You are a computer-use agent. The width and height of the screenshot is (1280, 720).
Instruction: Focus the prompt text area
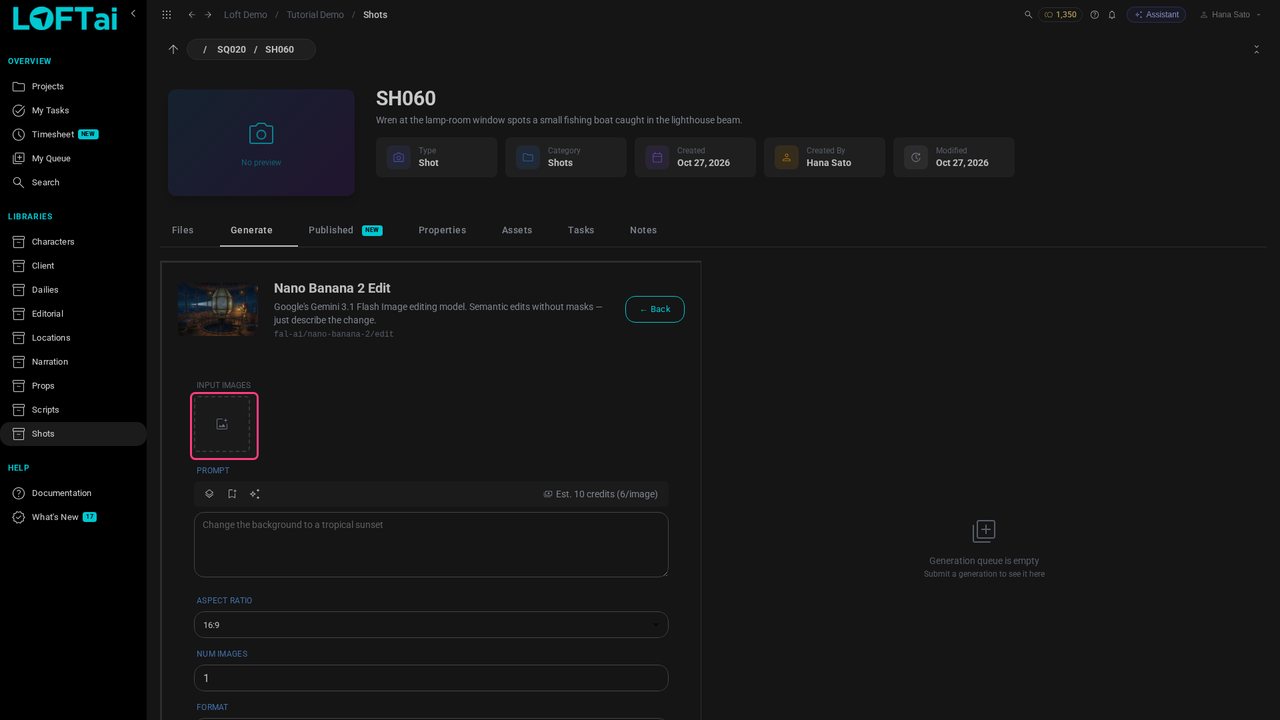click(x=431, y=545)
